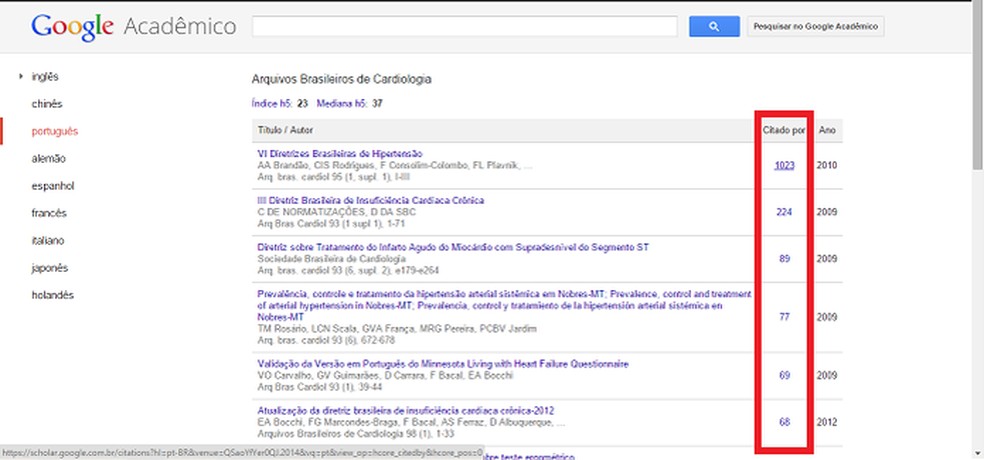Select italiano language category
Viewport: 984px width, 460px height.
(x=49, y=241)
